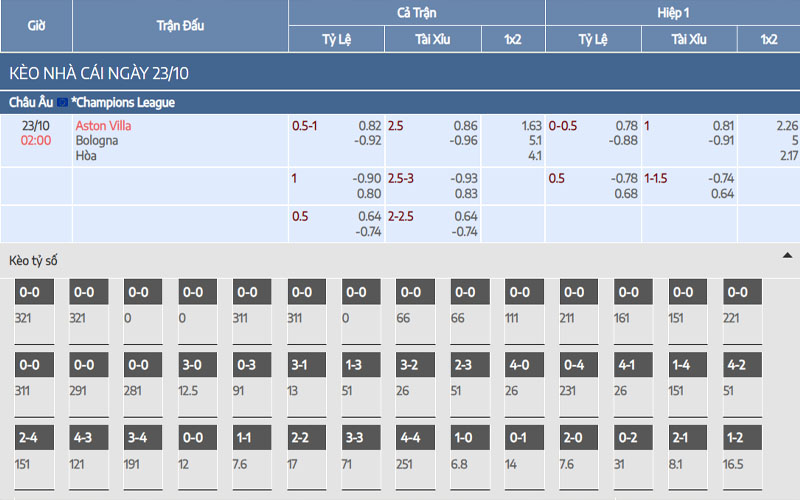The height and width of the screenshot is (500, 800).
Task: Collapse the Kèo tỷ số section arrow
Action: (x=787, y=257)
